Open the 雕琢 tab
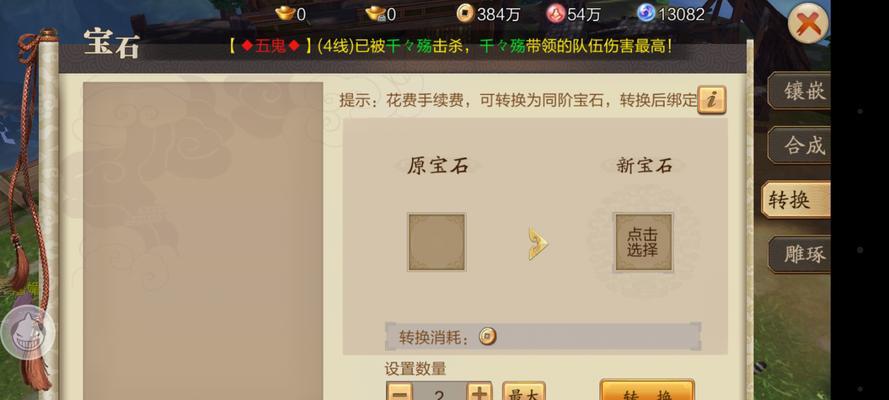The image size is (889, 400). pos(799,254)
